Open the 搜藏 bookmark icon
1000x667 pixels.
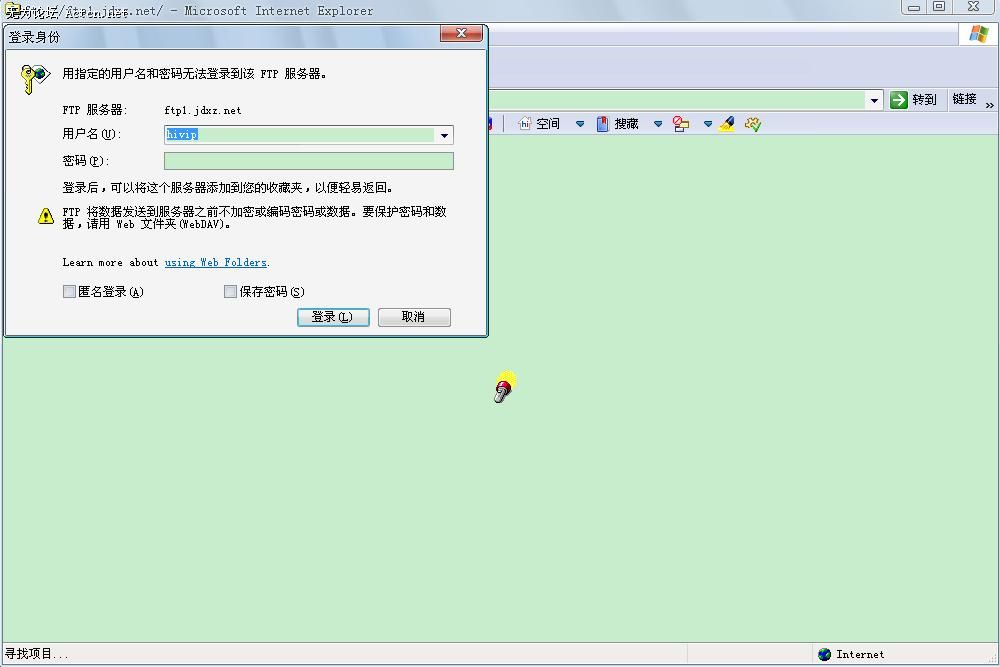pos(602,124)
